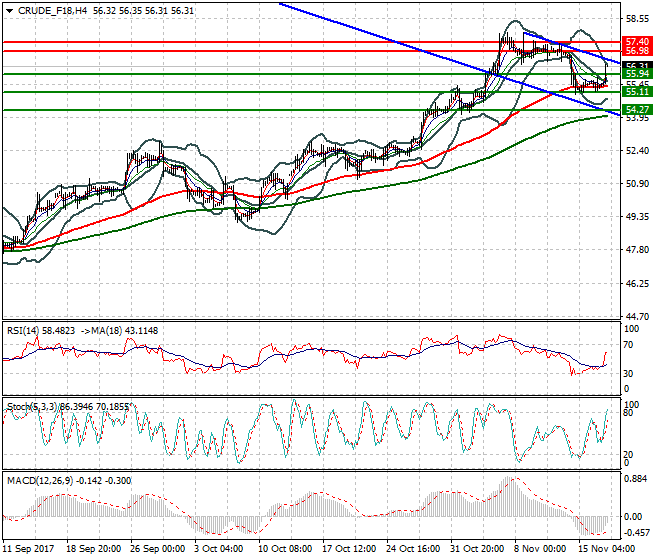Click the 17 Oct 12:00 time label
The width and height of the screenshot is (660, 560).
(x=349, y=549)
